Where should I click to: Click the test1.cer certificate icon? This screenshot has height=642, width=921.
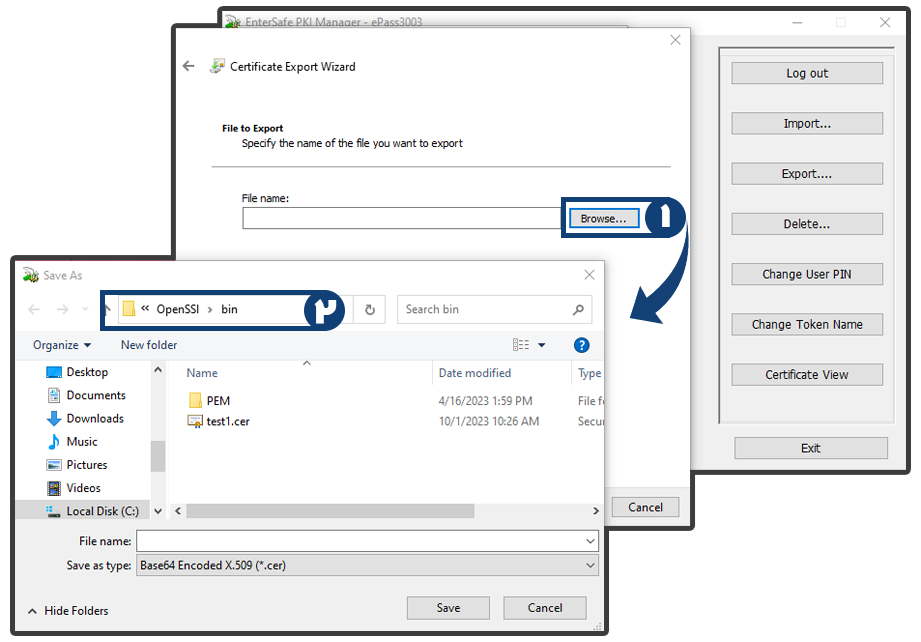[194, 421]
